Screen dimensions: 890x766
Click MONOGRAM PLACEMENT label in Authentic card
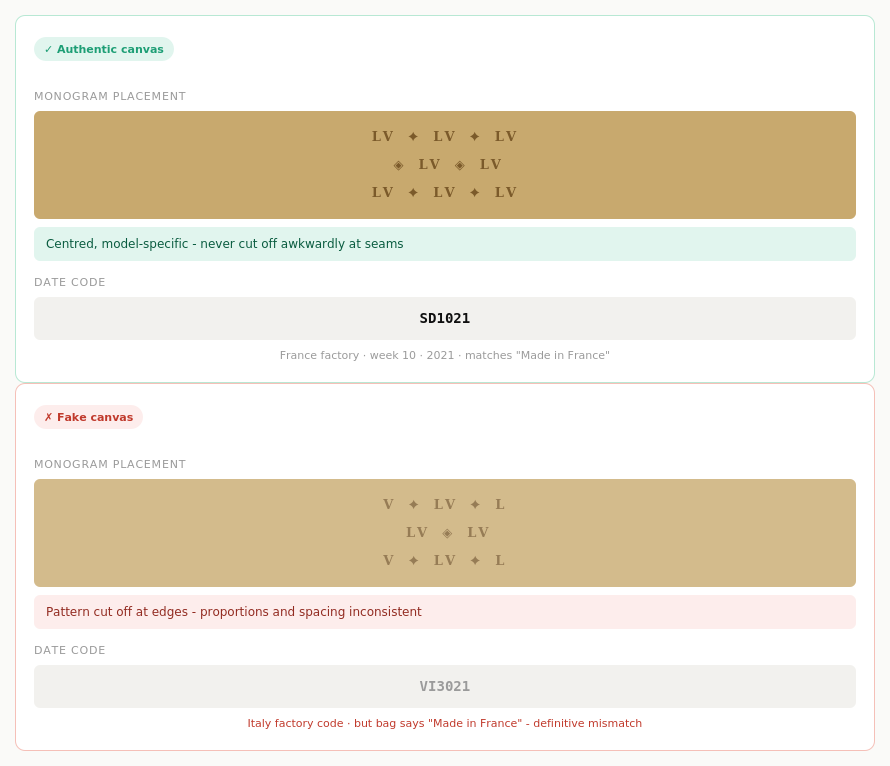(x=110, y=96)
